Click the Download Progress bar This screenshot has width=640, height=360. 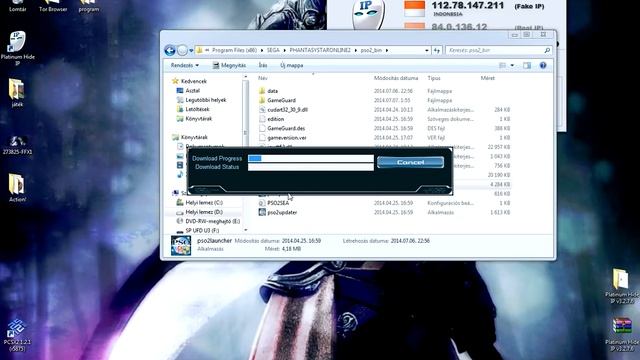(311, 158)
